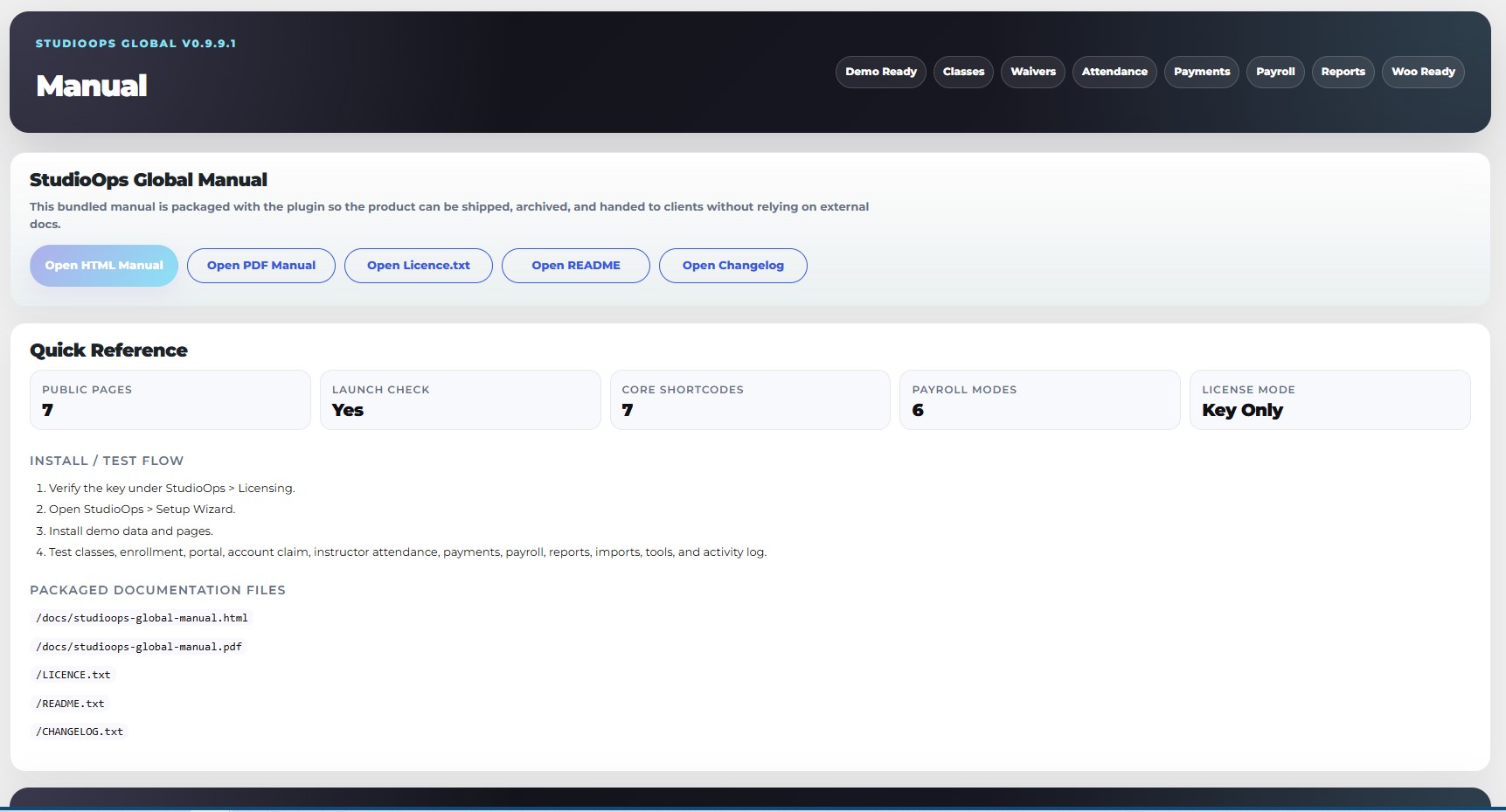Click Open HTML Manual button

[x=104, y=266]
